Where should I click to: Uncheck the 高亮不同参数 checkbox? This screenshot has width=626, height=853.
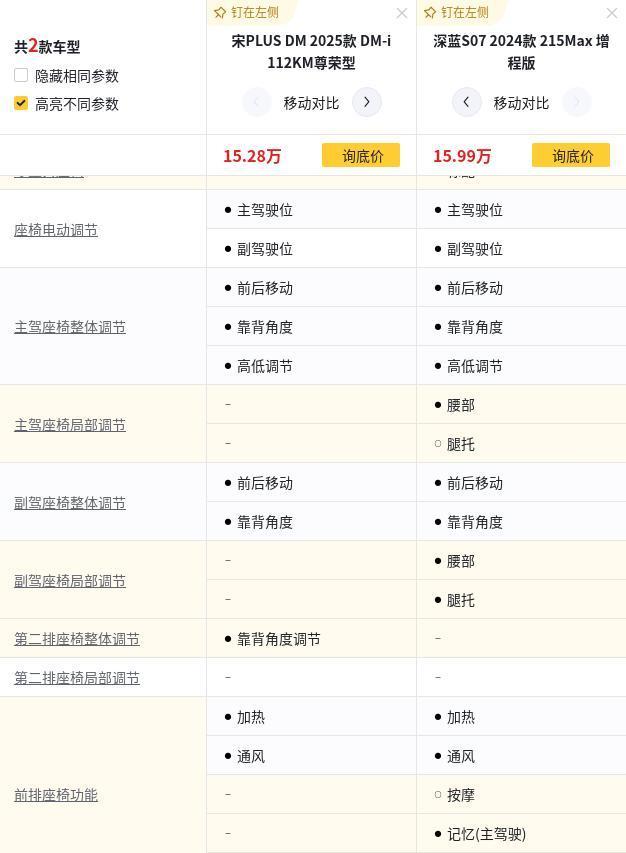point(21,103)
